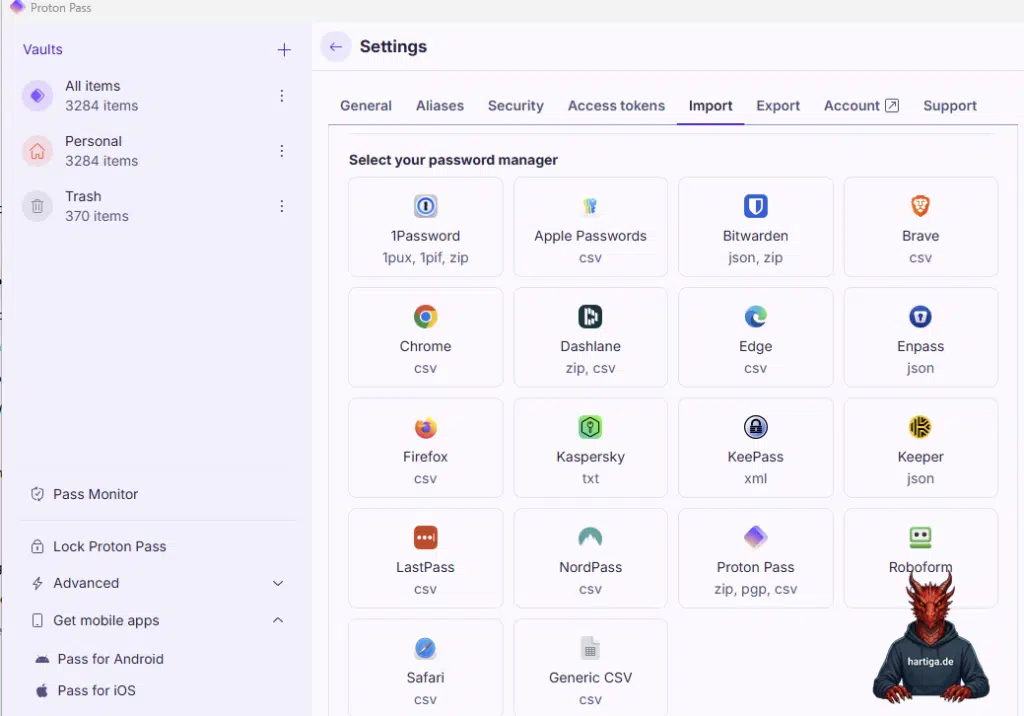1024x716 pixels.
Task: Open the Security tab
Action: pos(516,106)
